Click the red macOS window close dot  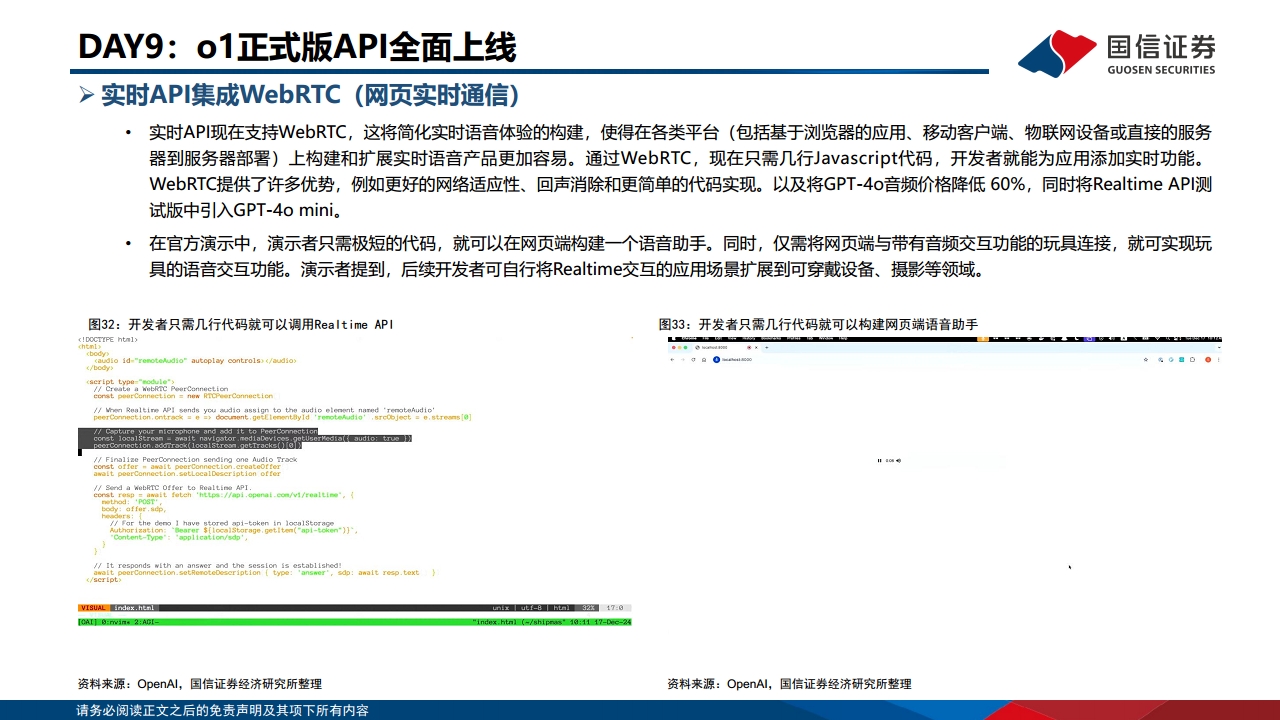click(x=674, y=348)
